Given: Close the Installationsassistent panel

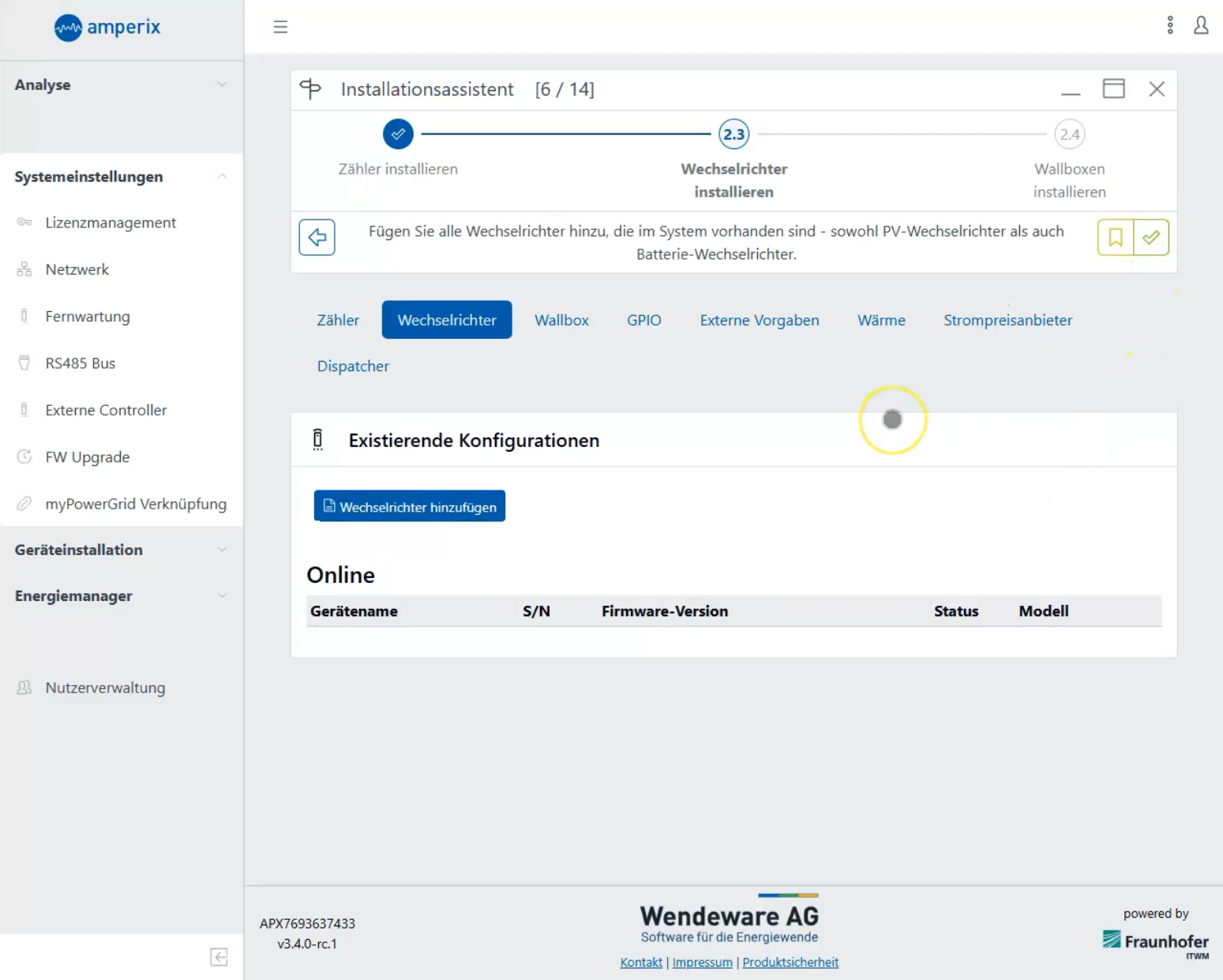Looking at the screenshot, I should pos(1157,89).
